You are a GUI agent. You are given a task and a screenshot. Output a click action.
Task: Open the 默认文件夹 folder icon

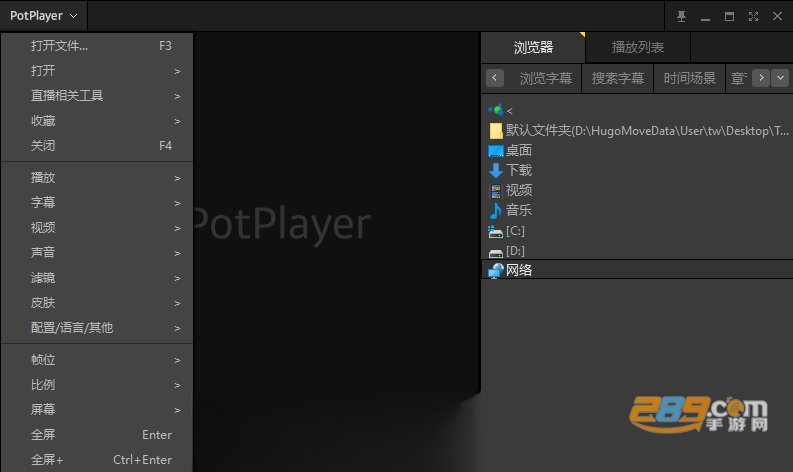click(496, 131)
